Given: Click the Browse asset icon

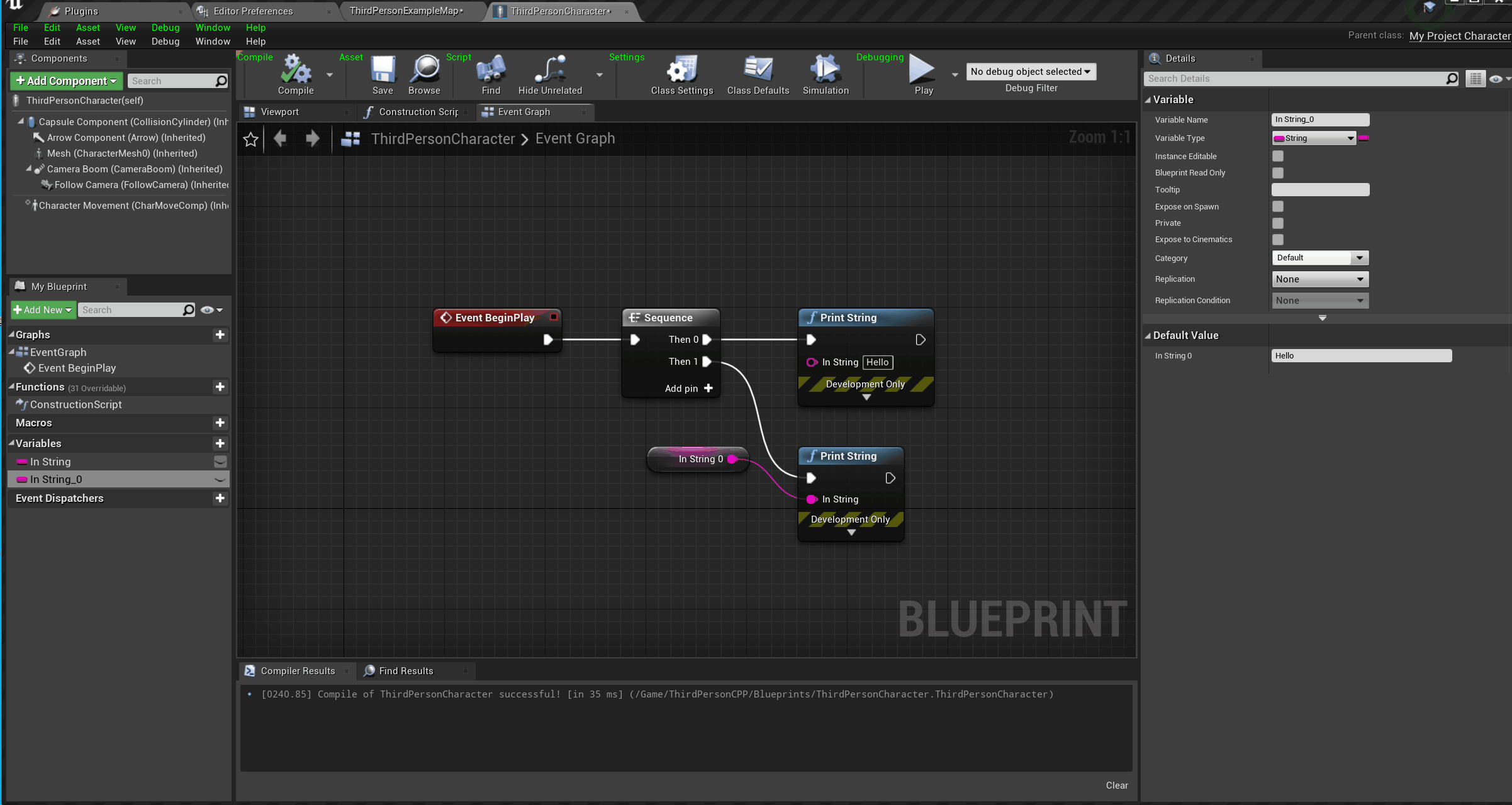Looking at the screenshot, I should click(424, 75).
